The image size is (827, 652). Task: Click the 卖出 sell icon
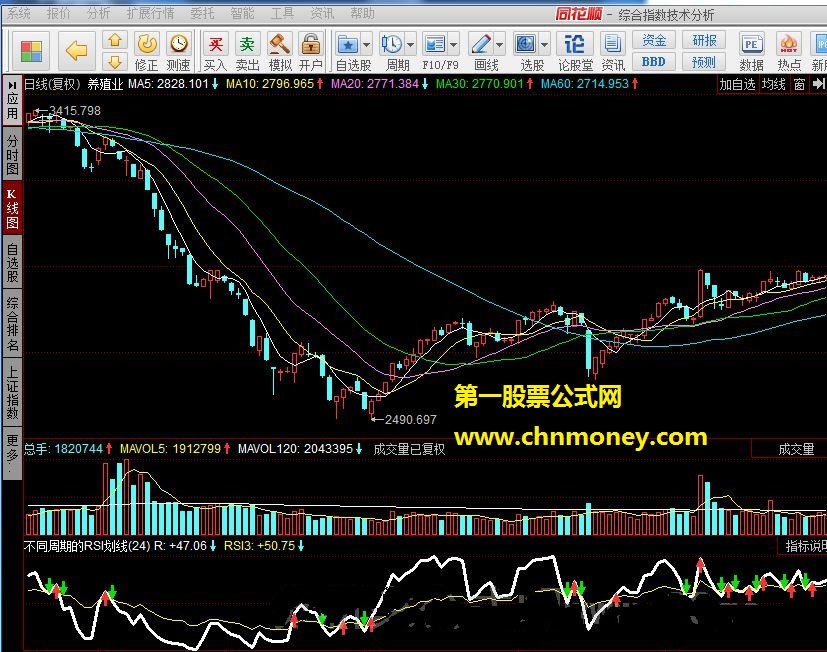pyautogui.click(x=247, y=51)
